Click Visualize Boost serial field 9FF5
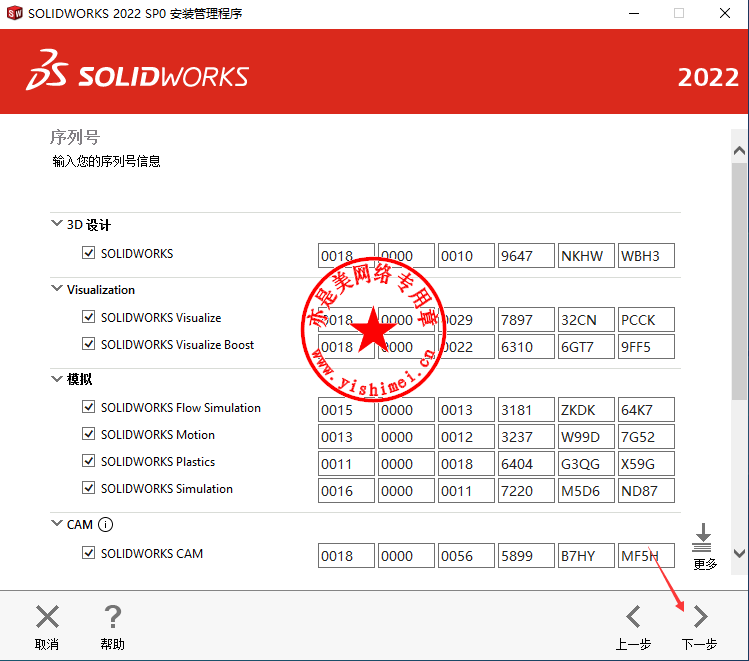749x661 pixels. click(x=646, y=346)
